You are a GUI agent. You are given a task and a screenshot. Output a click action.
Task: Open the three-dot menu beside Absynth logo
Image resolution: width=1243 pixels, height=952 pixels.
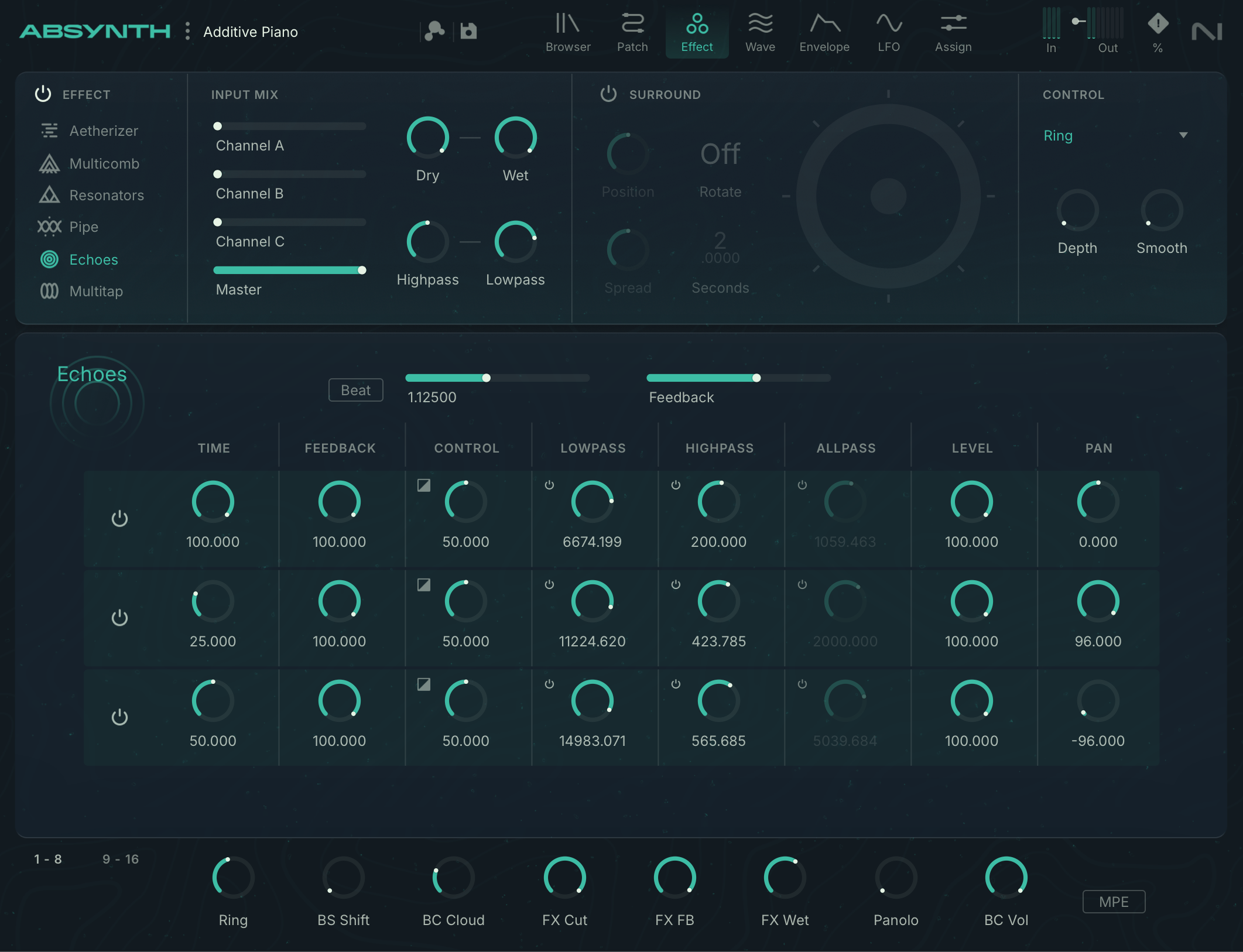[187, 31]
